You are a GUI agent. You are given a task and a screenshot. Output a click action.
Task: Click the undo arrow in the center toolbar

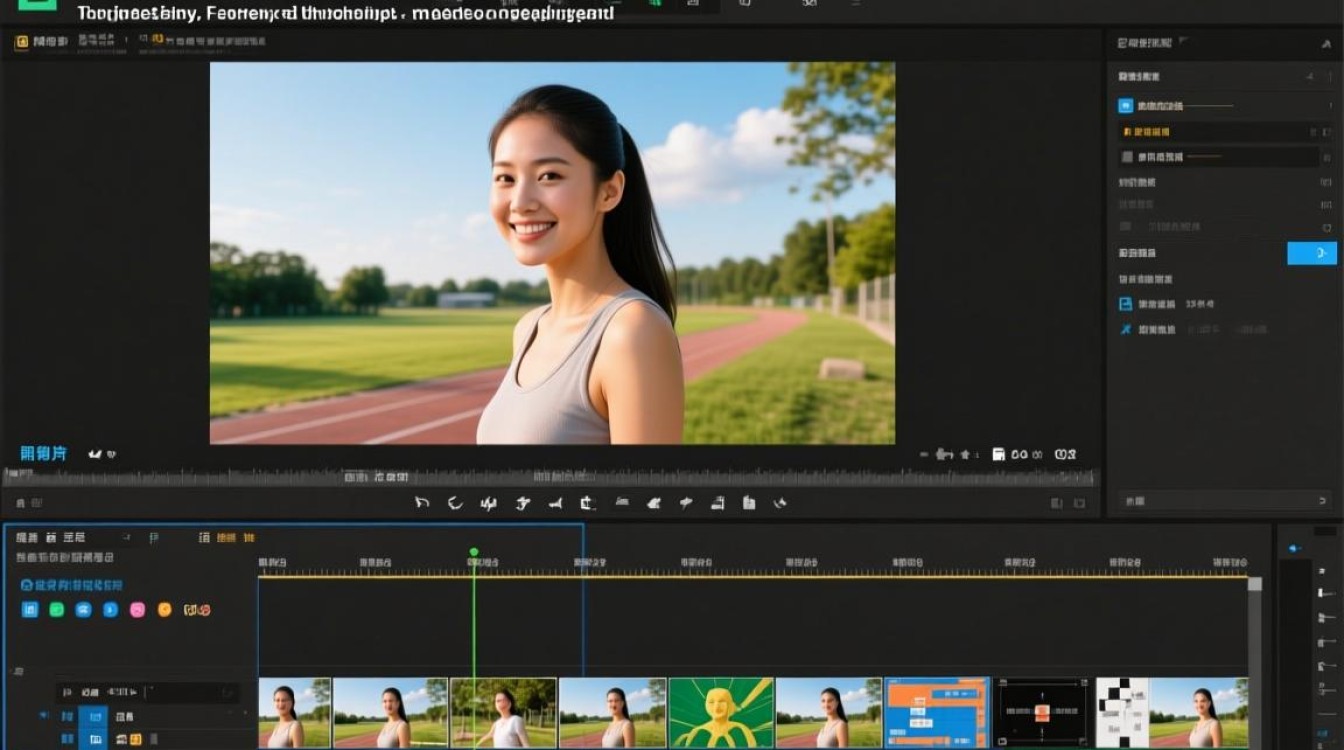click(x=422, y=503)
